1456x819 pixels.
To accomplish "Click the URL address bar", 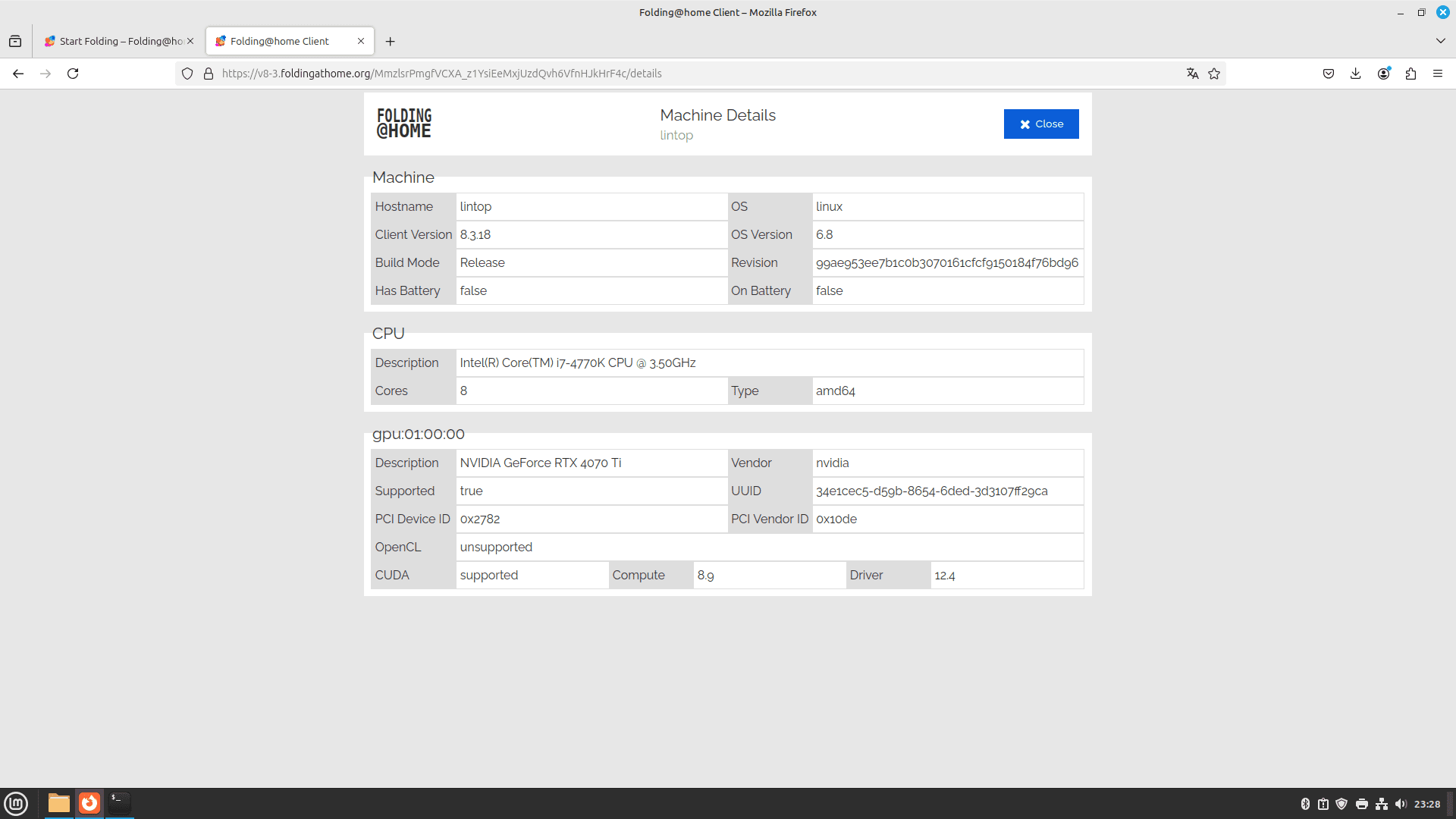I will point(682,74).
